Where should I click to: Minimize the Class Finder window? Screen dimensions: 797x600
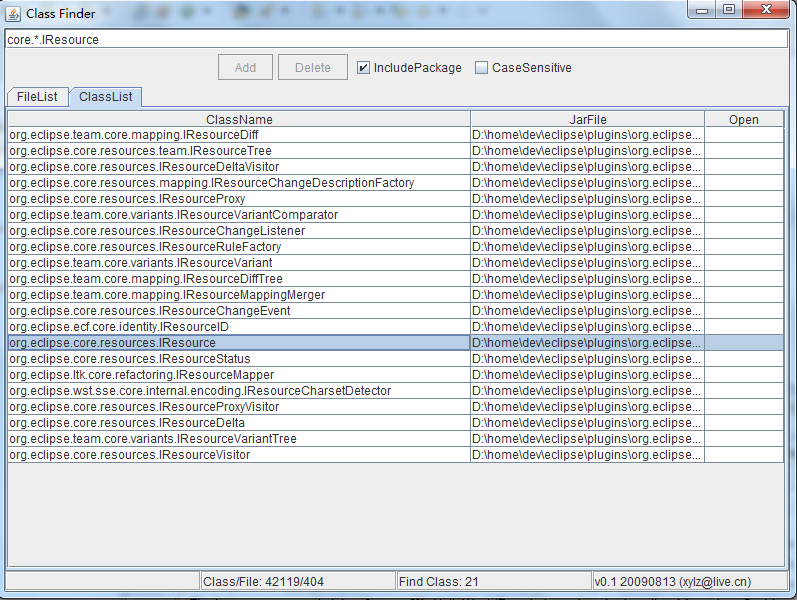pyautogui.click(x=702, y=9)
